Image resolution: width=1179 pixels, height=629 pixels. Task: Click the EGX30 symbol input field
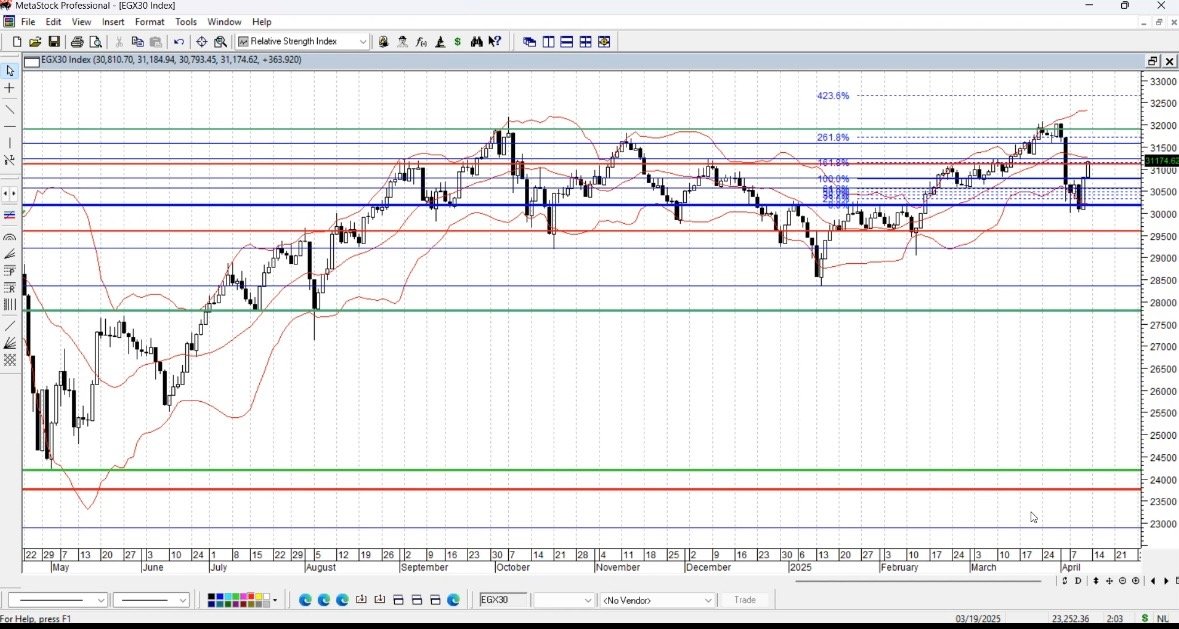503,600
